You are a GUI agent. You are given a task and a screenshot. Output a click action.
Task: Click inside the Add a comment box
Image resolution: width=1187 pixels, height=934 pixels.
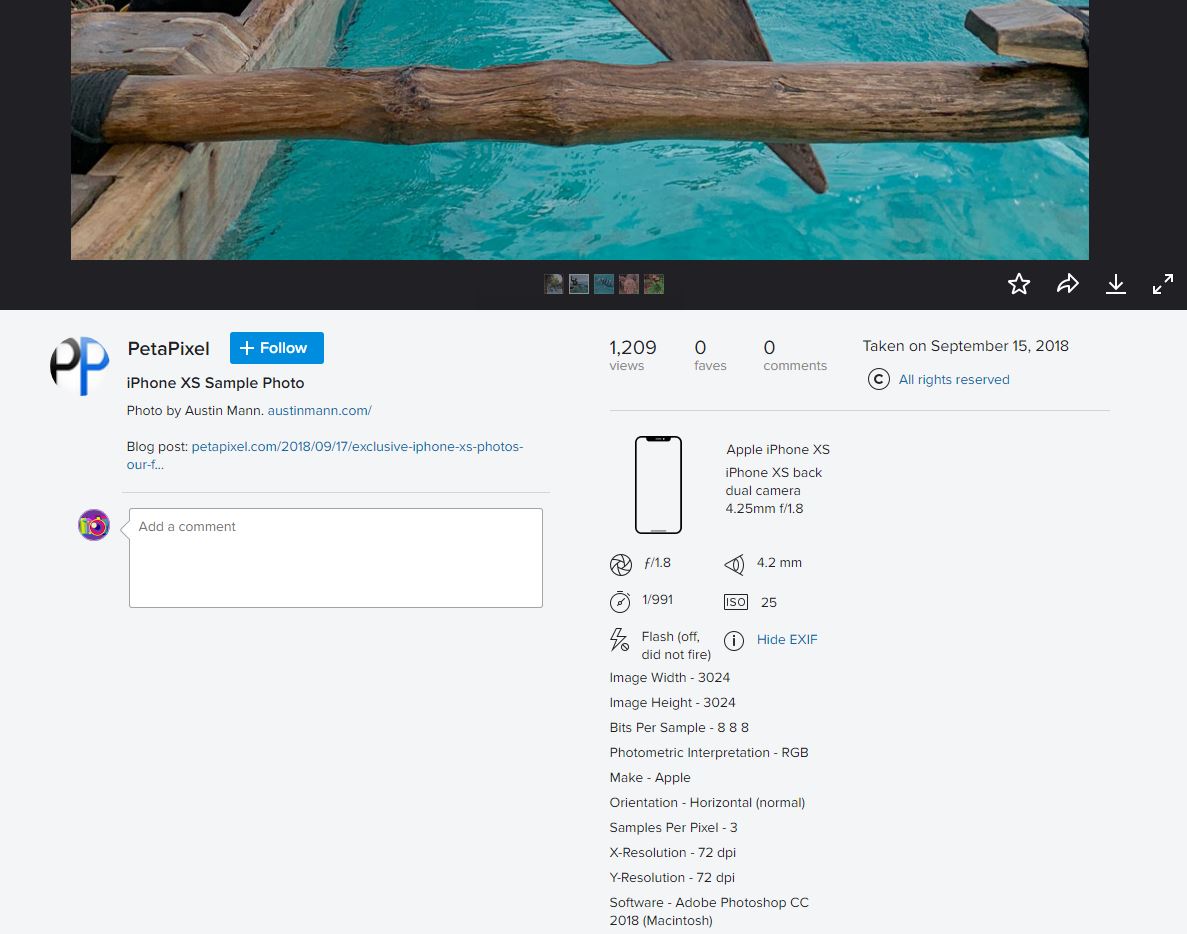pyautogui.click(x=336, y=557)
